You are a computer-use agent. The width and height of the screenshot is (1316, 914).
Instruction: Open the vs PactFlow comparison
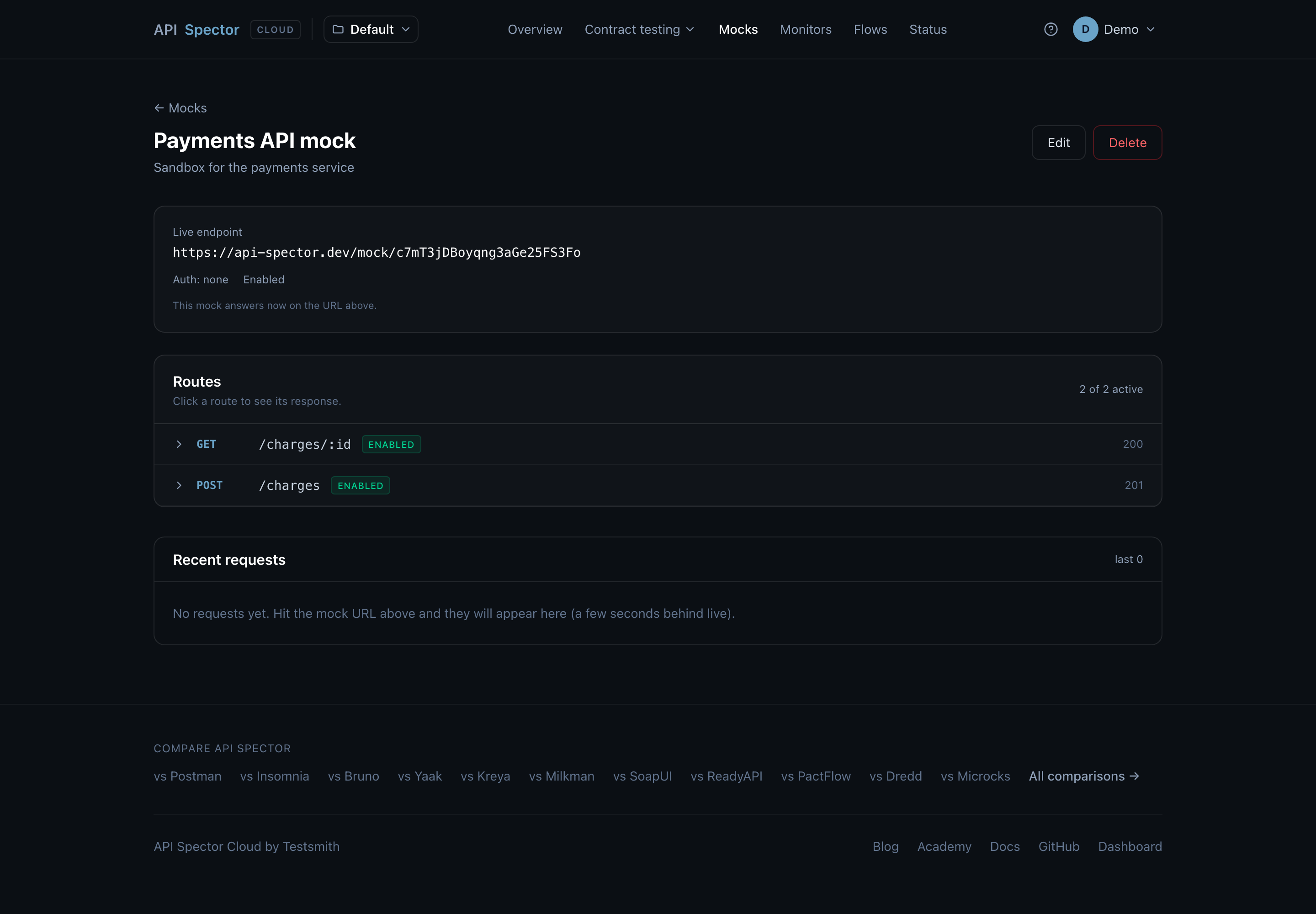pyautogui.click(x=816, y=776)
